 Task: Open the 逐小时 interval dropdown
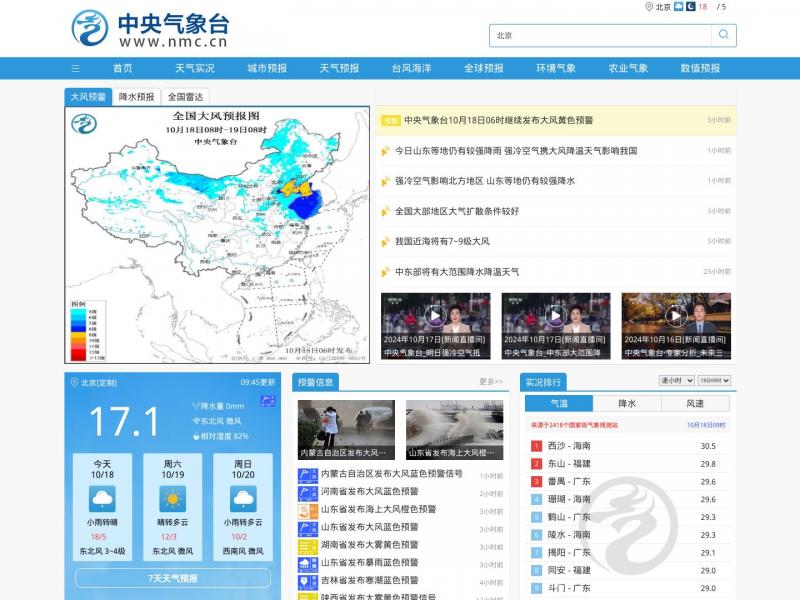point(676,381)
